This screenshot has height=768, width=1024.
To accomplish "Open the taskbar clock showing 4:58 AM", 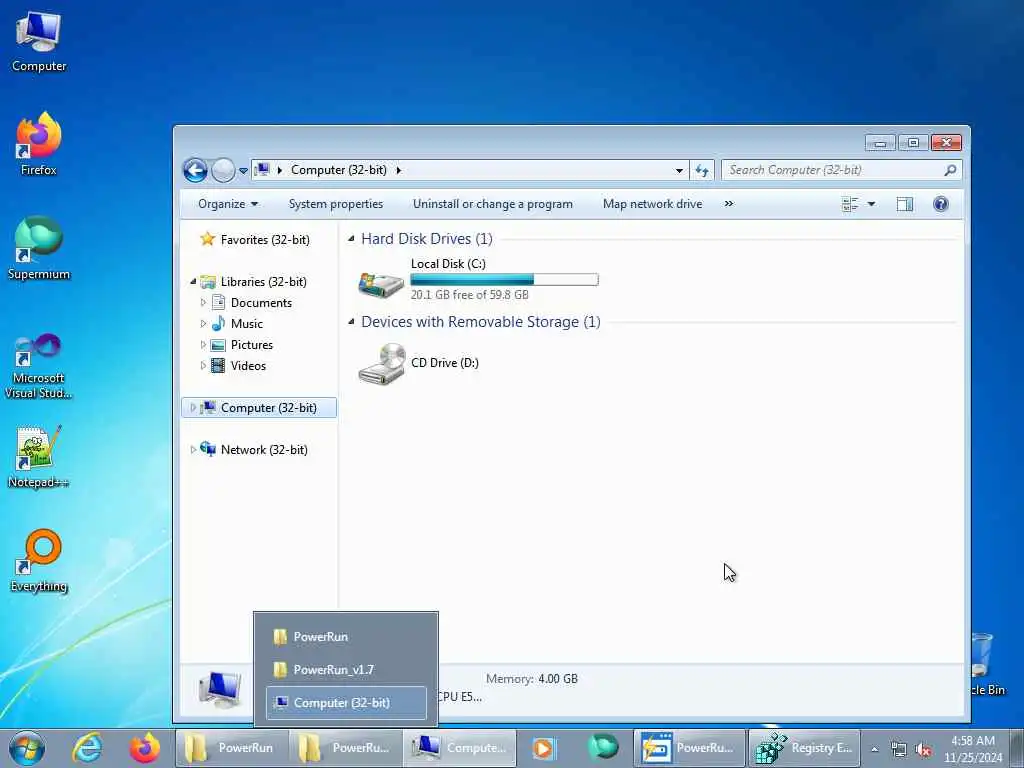I will pos(973,749).
